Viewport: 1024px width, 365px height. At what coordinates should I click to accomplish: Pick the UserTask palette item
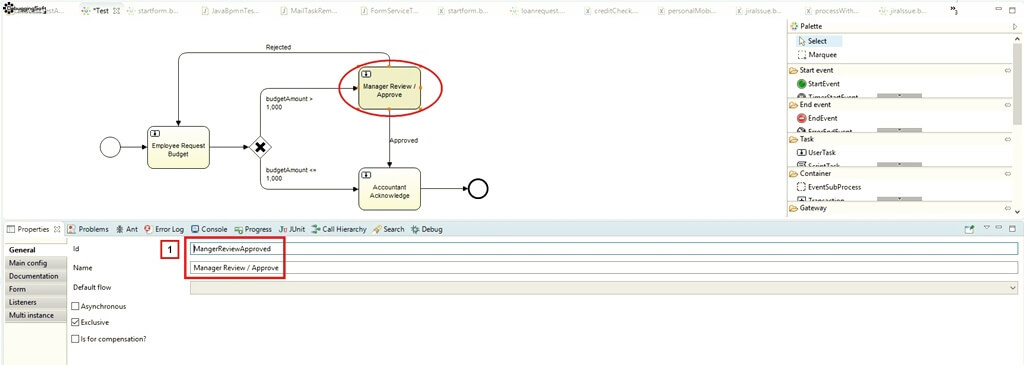[x=816, y=152]
